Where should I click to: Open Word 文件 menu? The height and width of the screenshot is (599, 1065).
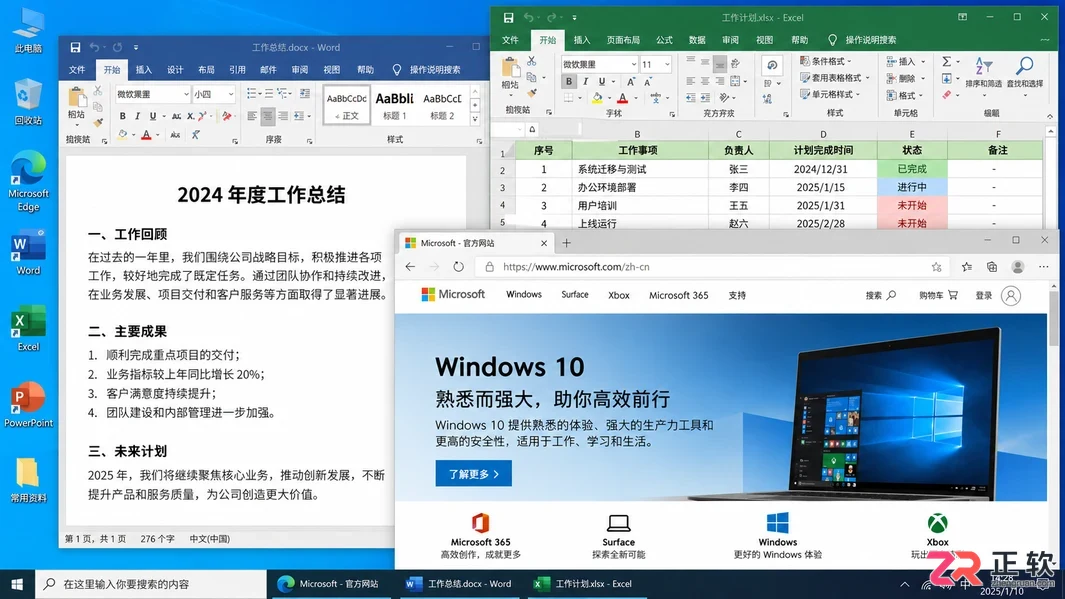coord(77,70)
